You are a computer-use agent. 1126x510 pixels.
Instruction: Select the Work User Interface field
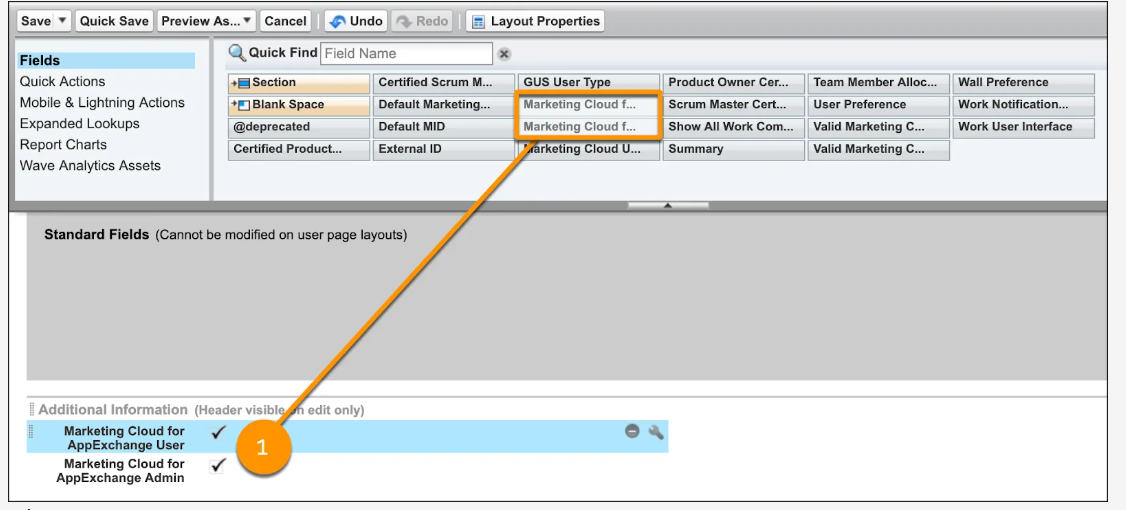point(1024,127)
